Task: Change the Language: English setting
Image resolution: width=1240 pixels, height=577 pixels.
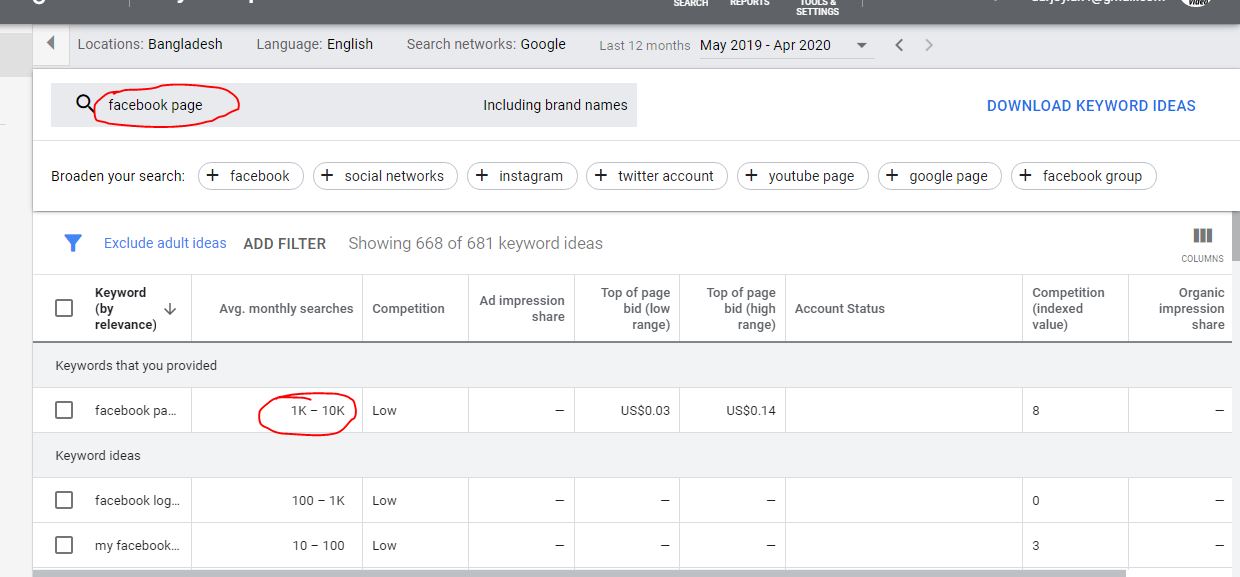Action: pyautogui.click(x=314, y=44)
